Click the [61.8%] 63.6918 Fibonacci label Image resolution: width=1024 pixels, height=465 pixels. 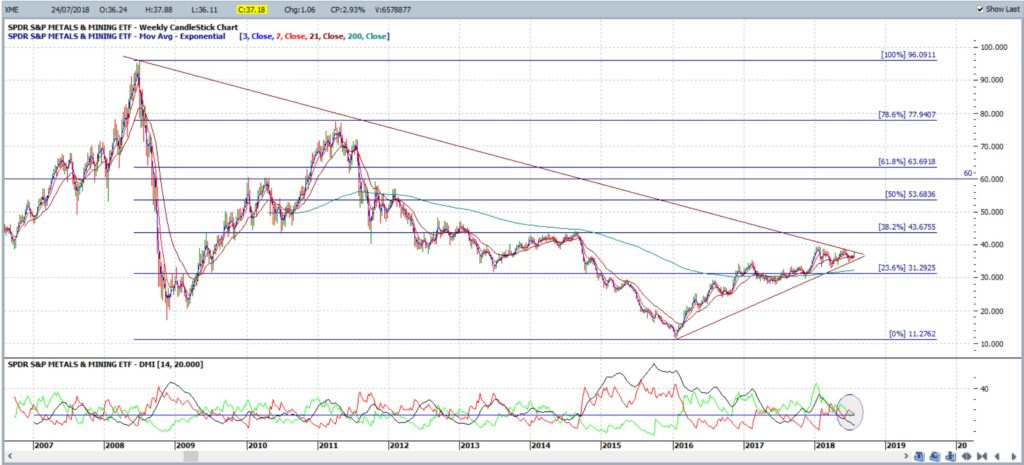click(x=908, y=162)
